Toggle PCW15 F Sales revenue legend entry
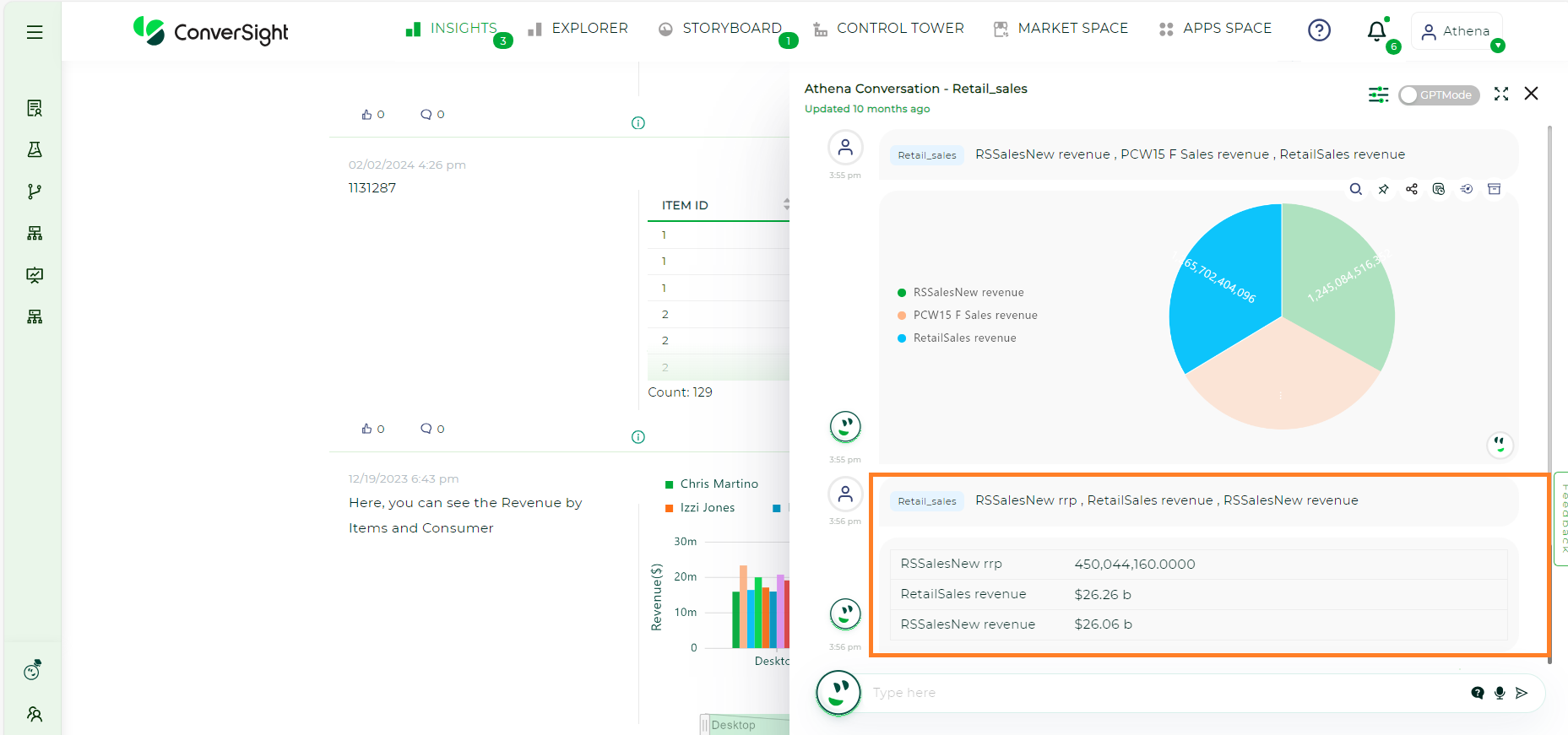This screenshot has width=1568, height=735. tap(968, 315)
